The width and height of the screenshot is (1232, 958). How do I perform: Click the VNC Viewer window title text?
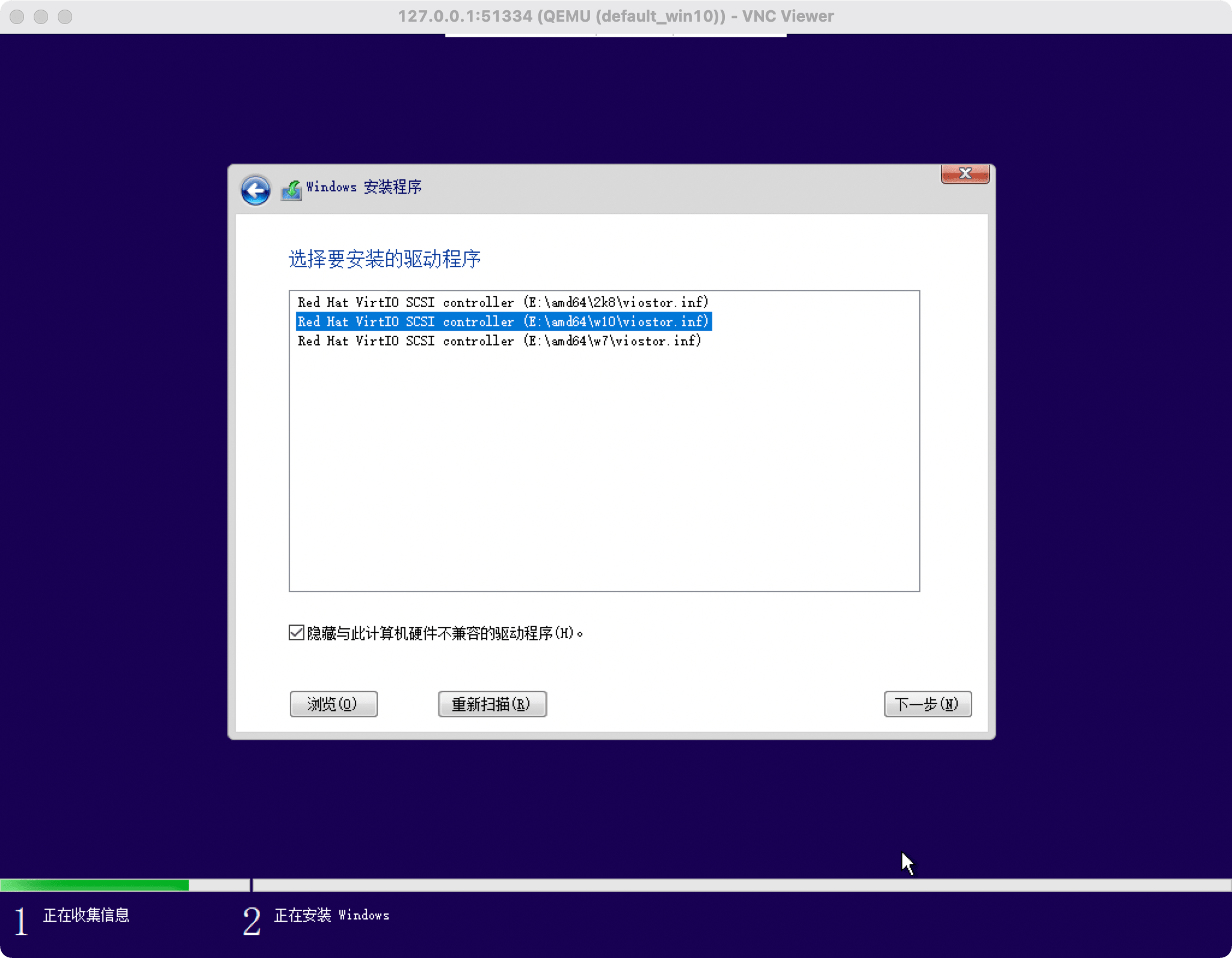615,16
